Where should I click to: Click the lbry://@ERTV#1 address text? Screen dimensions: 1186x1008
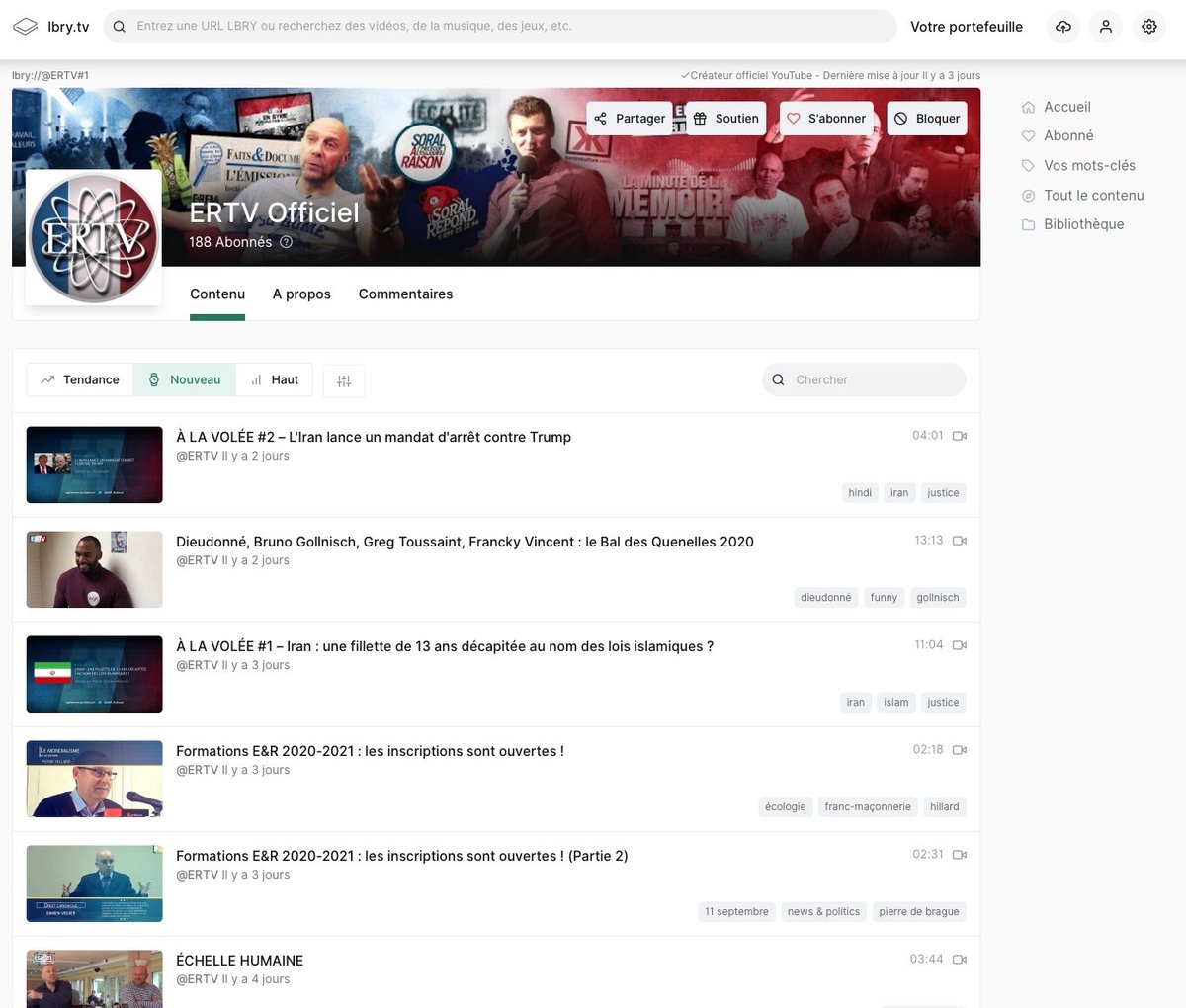[50, 76]
